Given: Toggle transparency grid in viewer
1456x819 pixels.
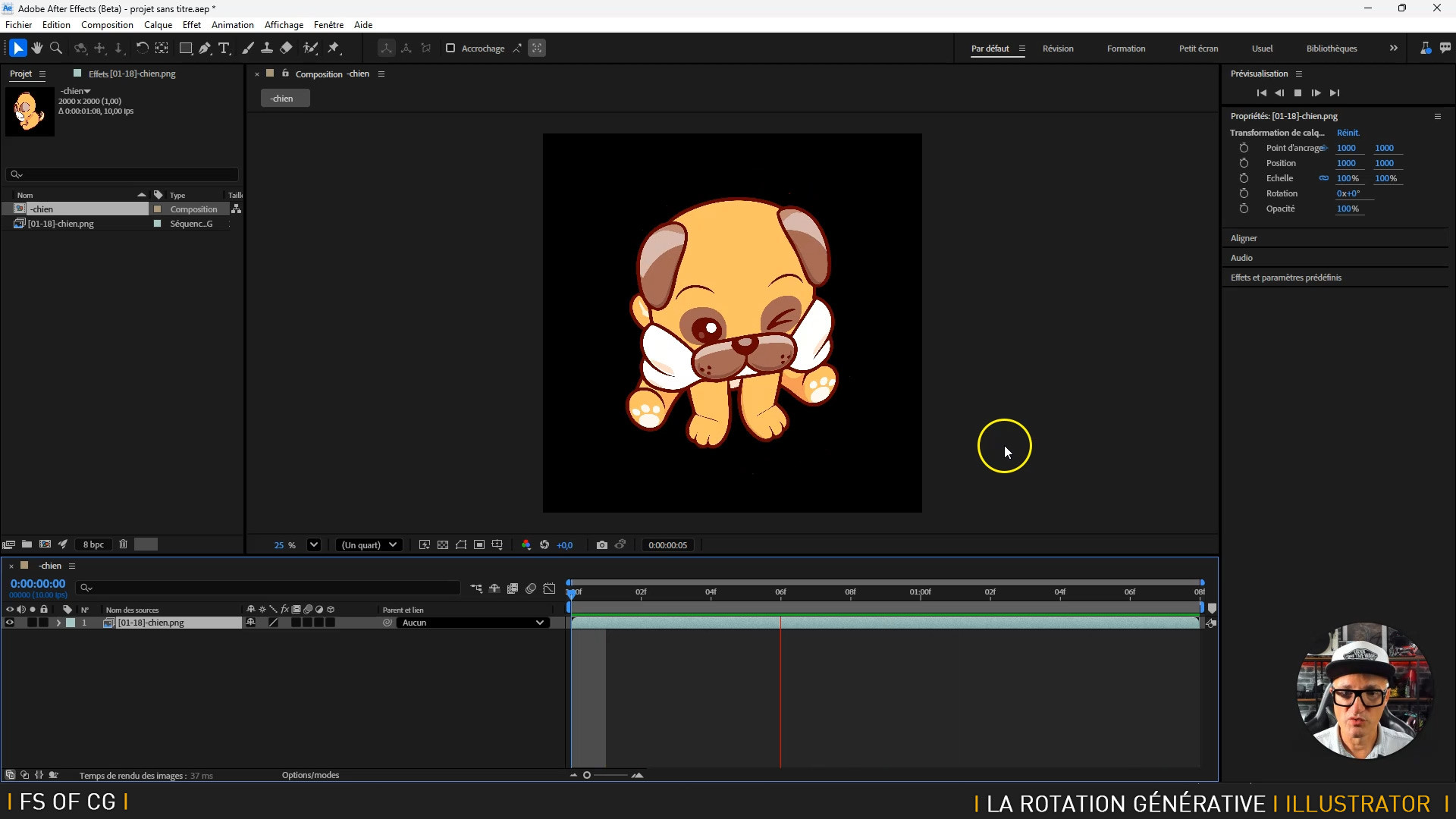Looking at the screenshot, I should [x=443, y=544].
